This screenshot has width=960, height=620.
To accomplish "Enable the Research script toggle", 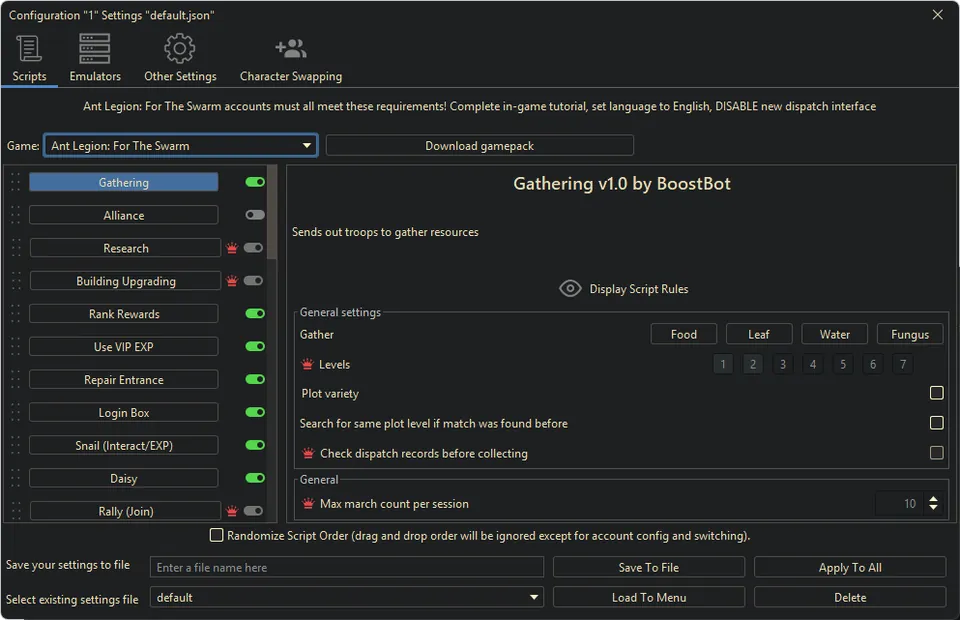I will 253,248.
